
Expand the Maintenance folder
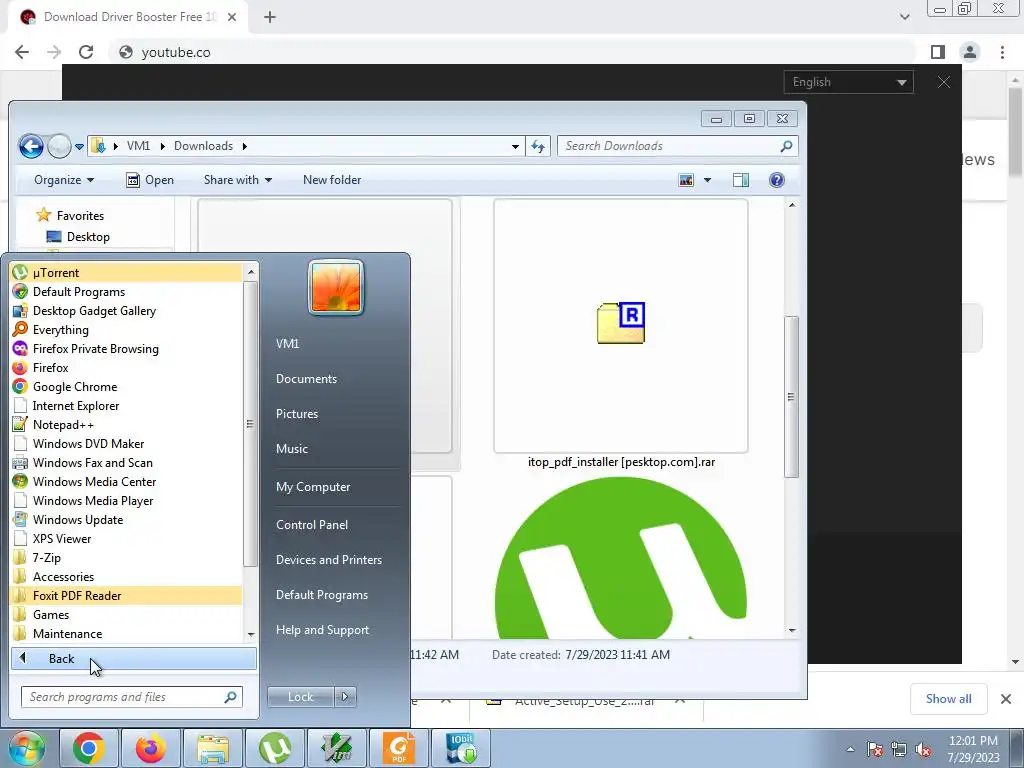click(126, 633)
